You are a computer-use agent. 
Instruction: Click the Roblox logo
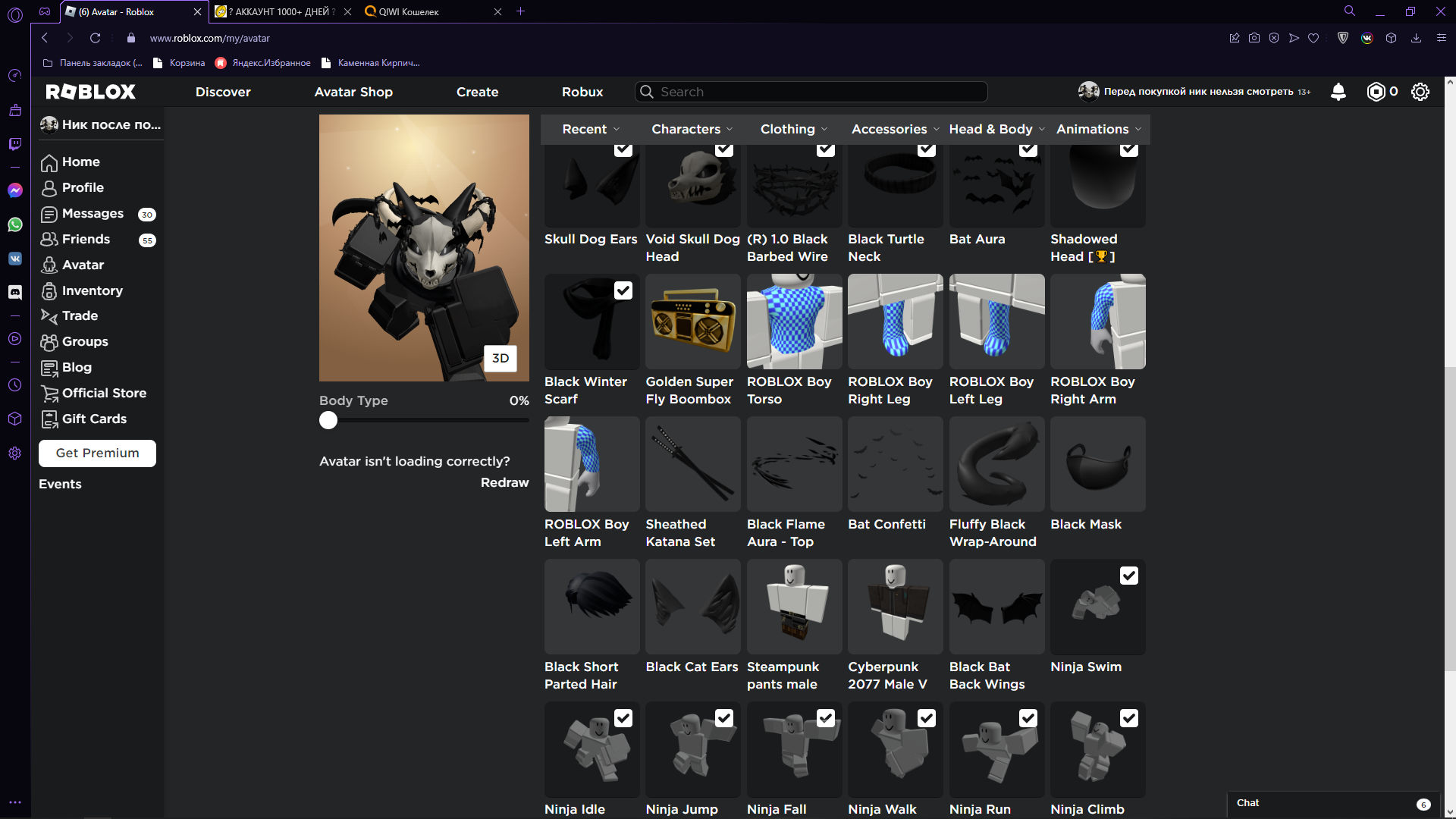click(x=91, y=92)
